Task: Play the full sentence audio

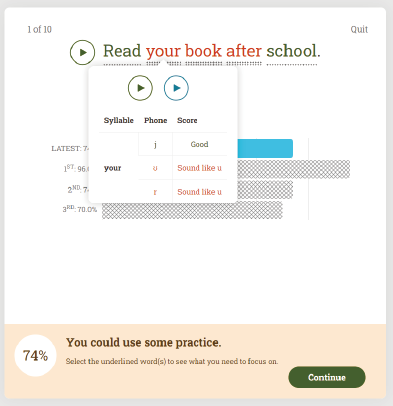Action: coord(82,52)
